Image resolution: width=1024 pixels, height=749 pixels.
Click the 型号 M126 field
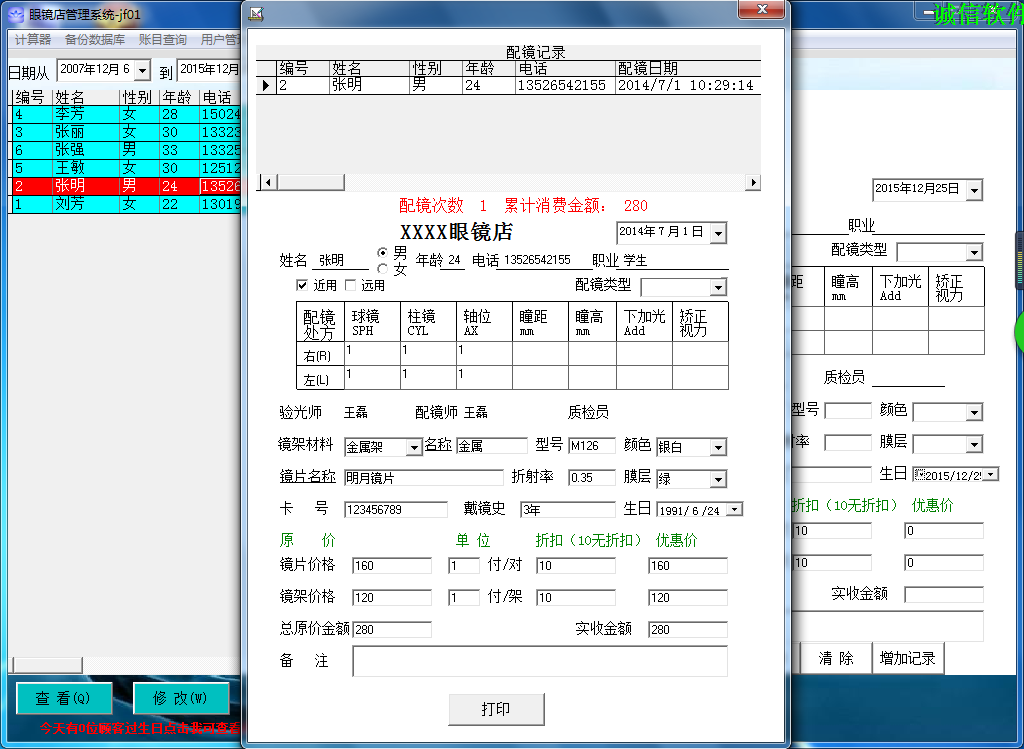(x=592, y=446)
